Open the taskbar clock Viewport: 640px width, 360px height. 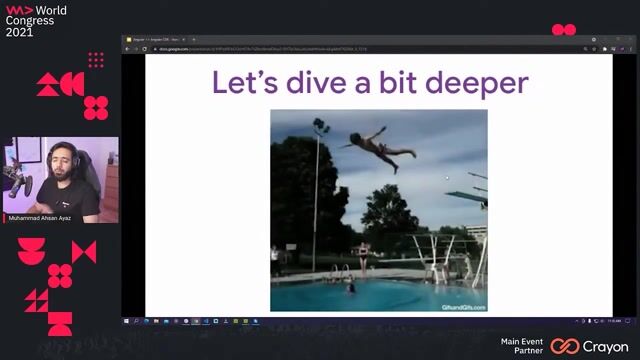coord(614,321)
